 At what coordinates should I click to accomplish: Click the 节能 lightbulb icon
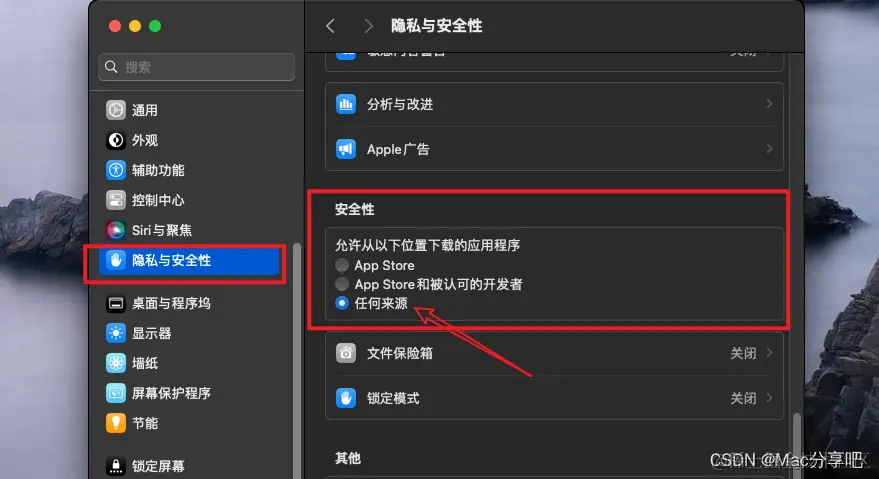(116, 423)
